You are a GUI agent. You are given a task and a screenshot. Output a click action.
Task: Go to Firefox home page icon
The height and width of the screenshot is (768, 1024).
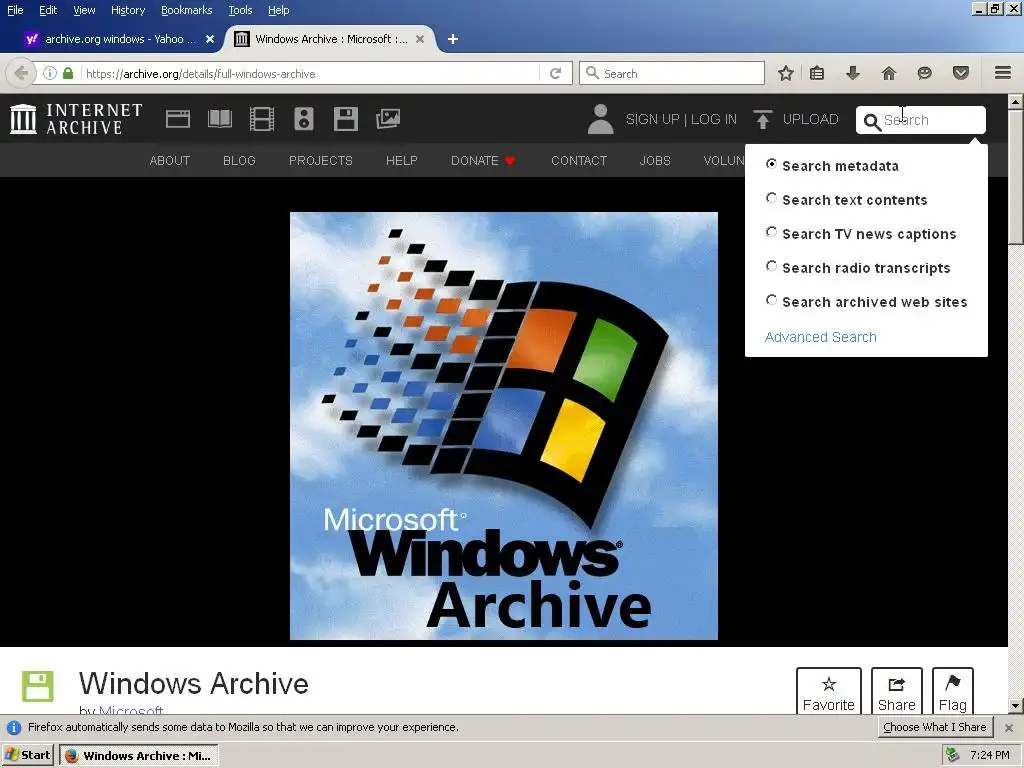(x=889, y=73)
